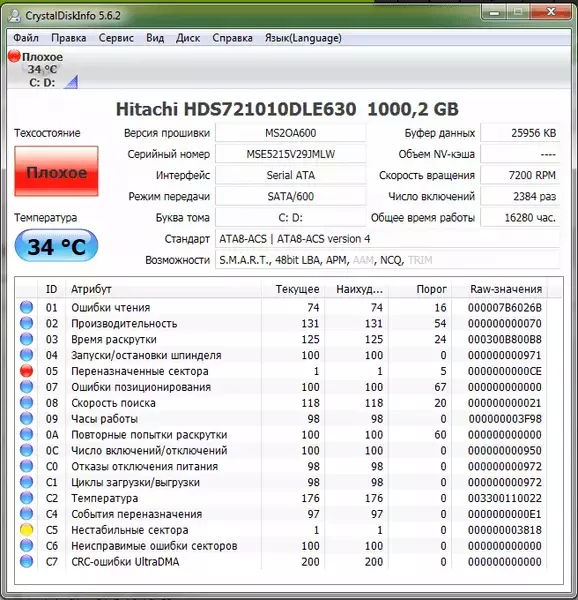Click status icon for События переназначения
This screenshot has height=600, width=578.
pyautogui.click(x=26, y=514)
